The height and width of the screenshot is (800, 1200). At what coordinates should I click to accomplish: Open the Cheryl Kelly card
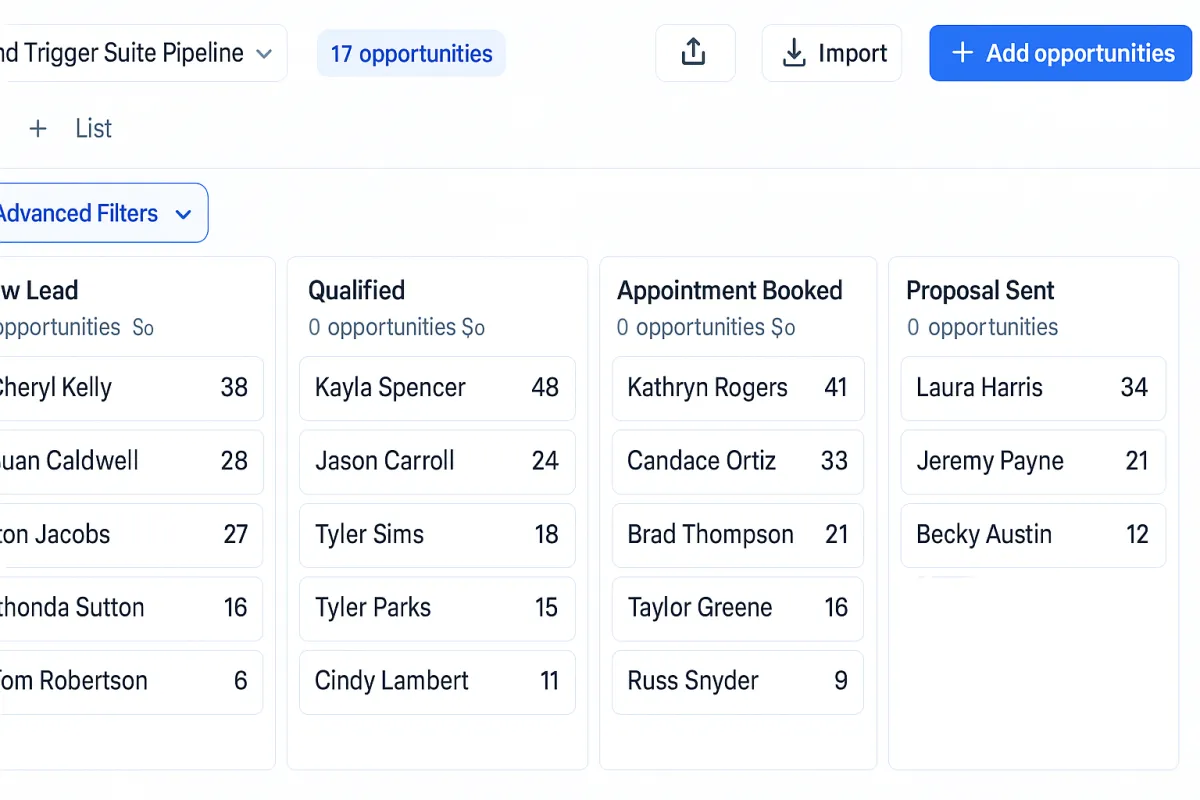pyautogui.click(x=130, y=388)
